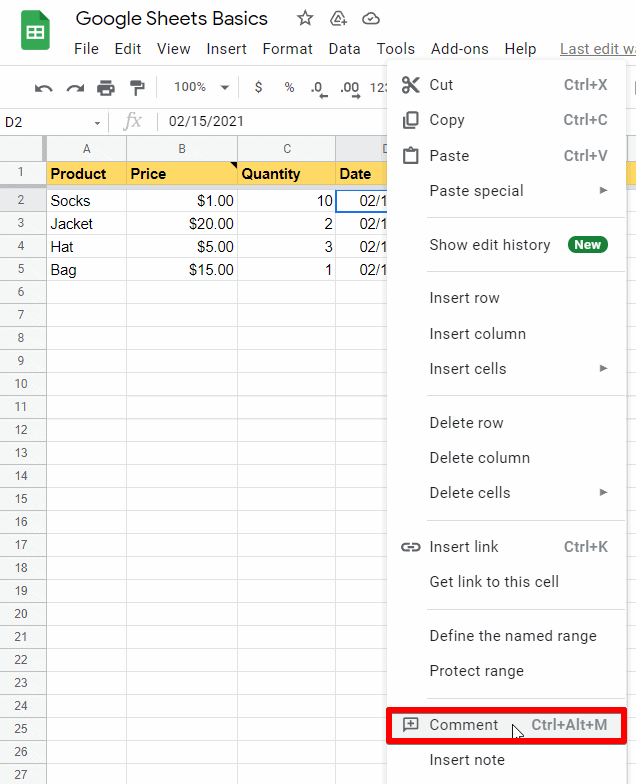Screen dimensions: 636x784
Task: Format as percent
Action: click(289, 87)
